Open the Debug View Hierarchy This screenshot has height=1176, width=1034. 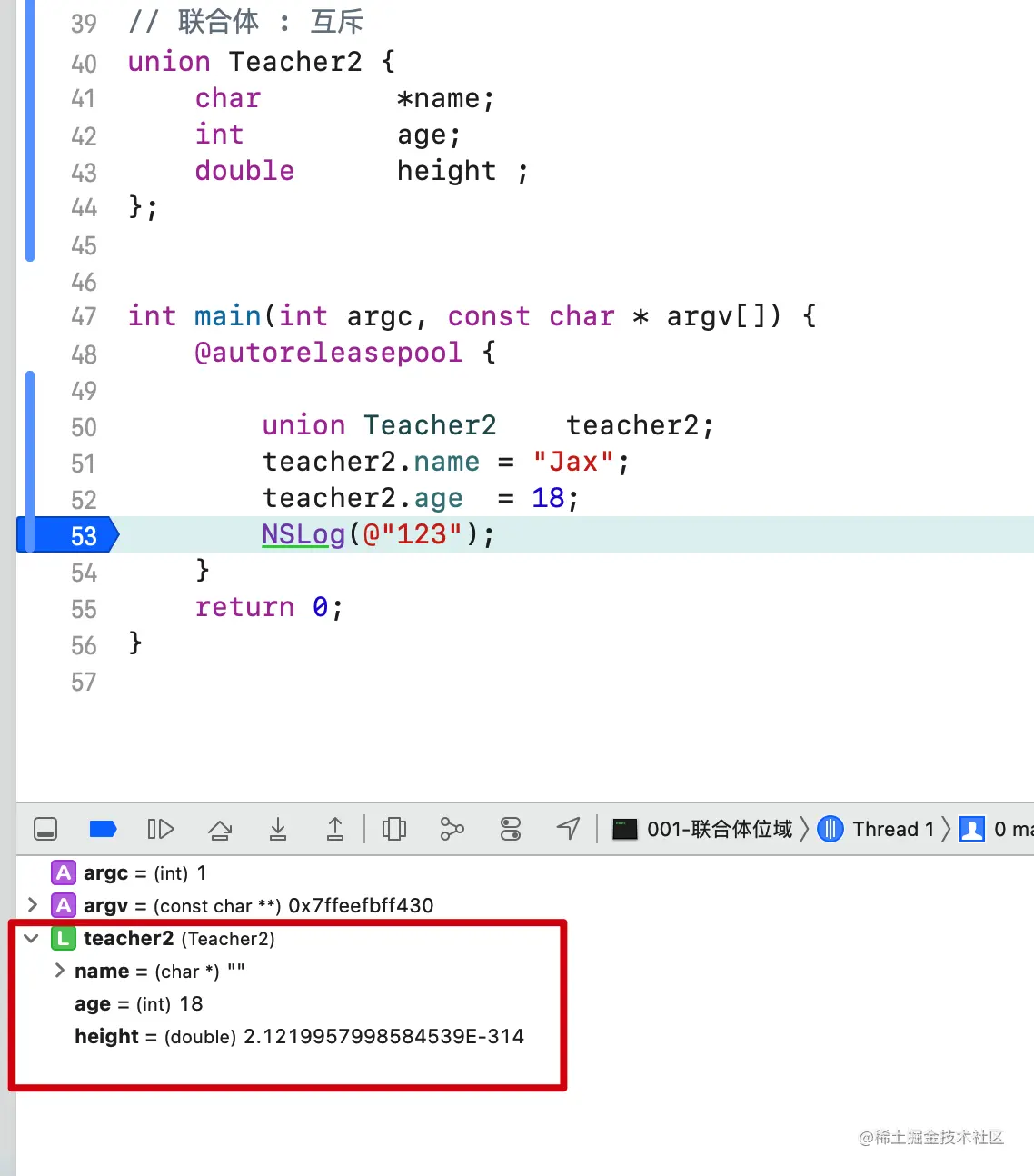(x=394, y=829)
